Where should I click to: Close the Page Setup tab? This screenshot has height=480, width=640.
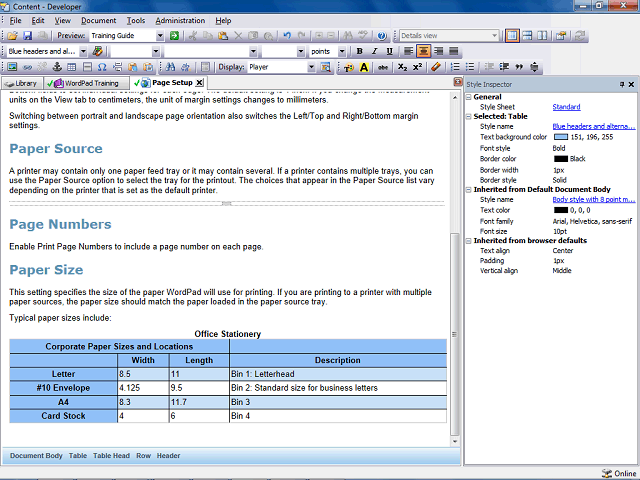(199, 82)
